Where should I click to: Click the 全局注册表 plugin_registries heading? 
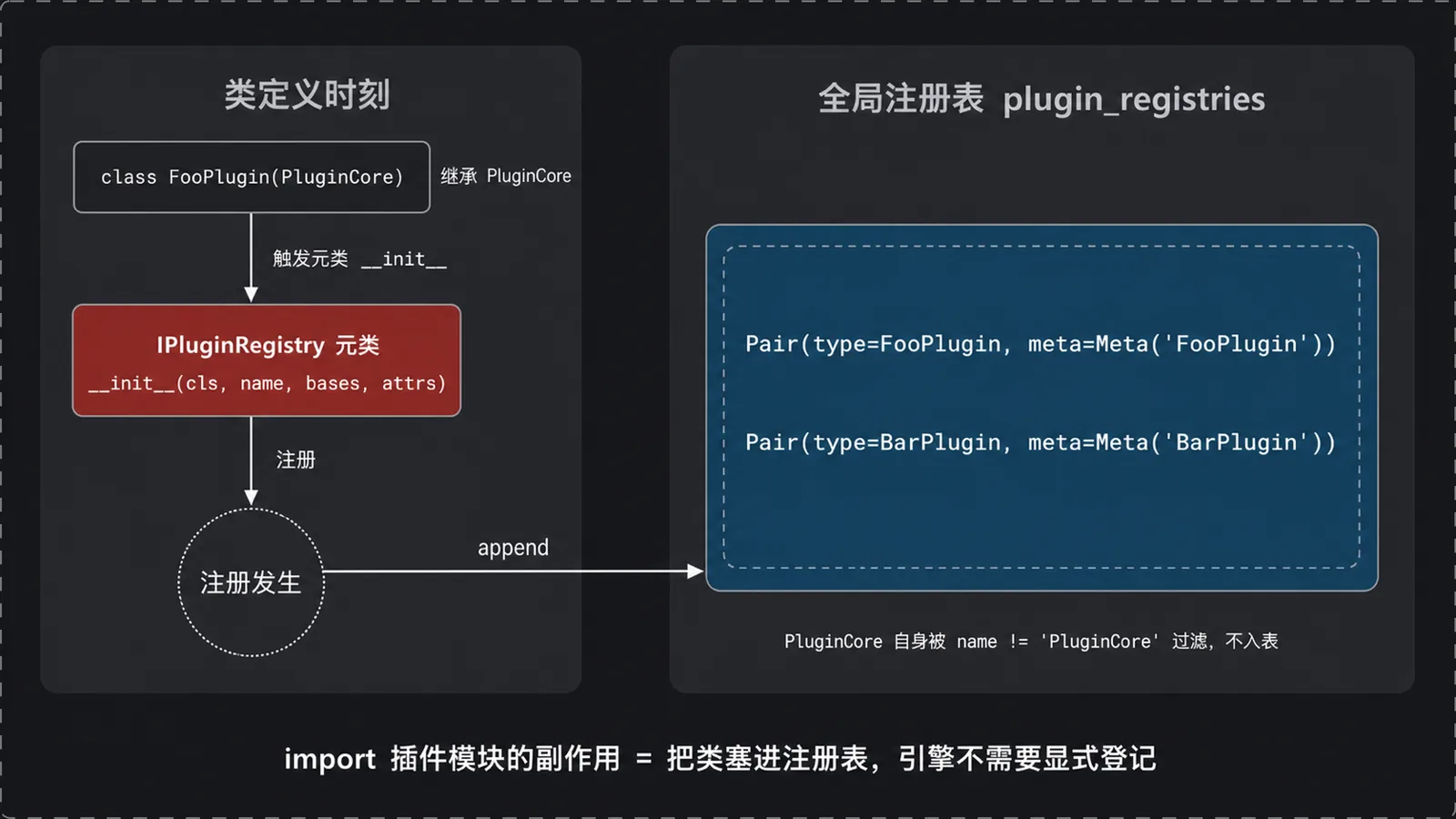click(1041, 98)
